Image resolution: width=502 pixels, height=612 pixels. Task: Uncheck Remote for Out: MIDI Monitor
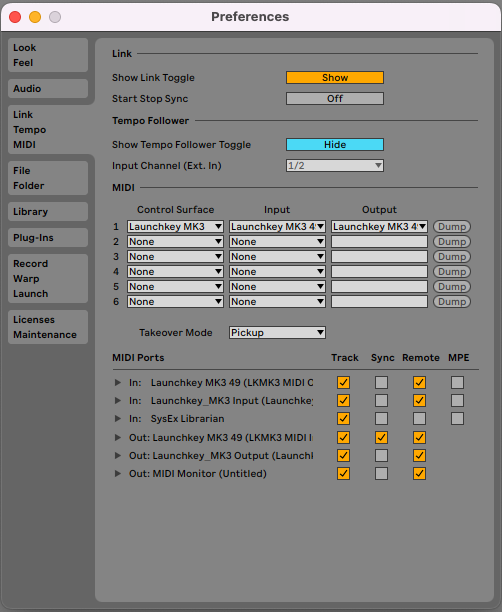(x=419, y=473)
